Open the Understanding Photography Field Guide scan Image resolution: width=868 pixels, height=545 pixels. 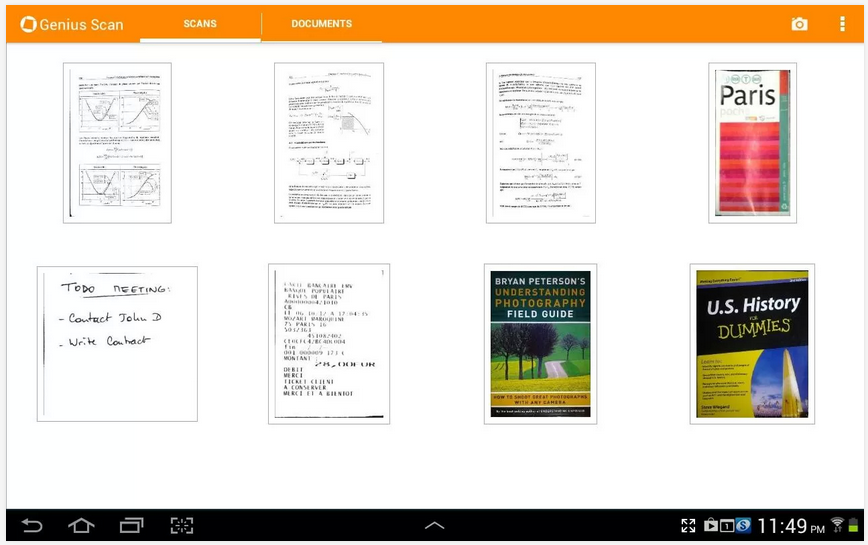click(540, 344)
